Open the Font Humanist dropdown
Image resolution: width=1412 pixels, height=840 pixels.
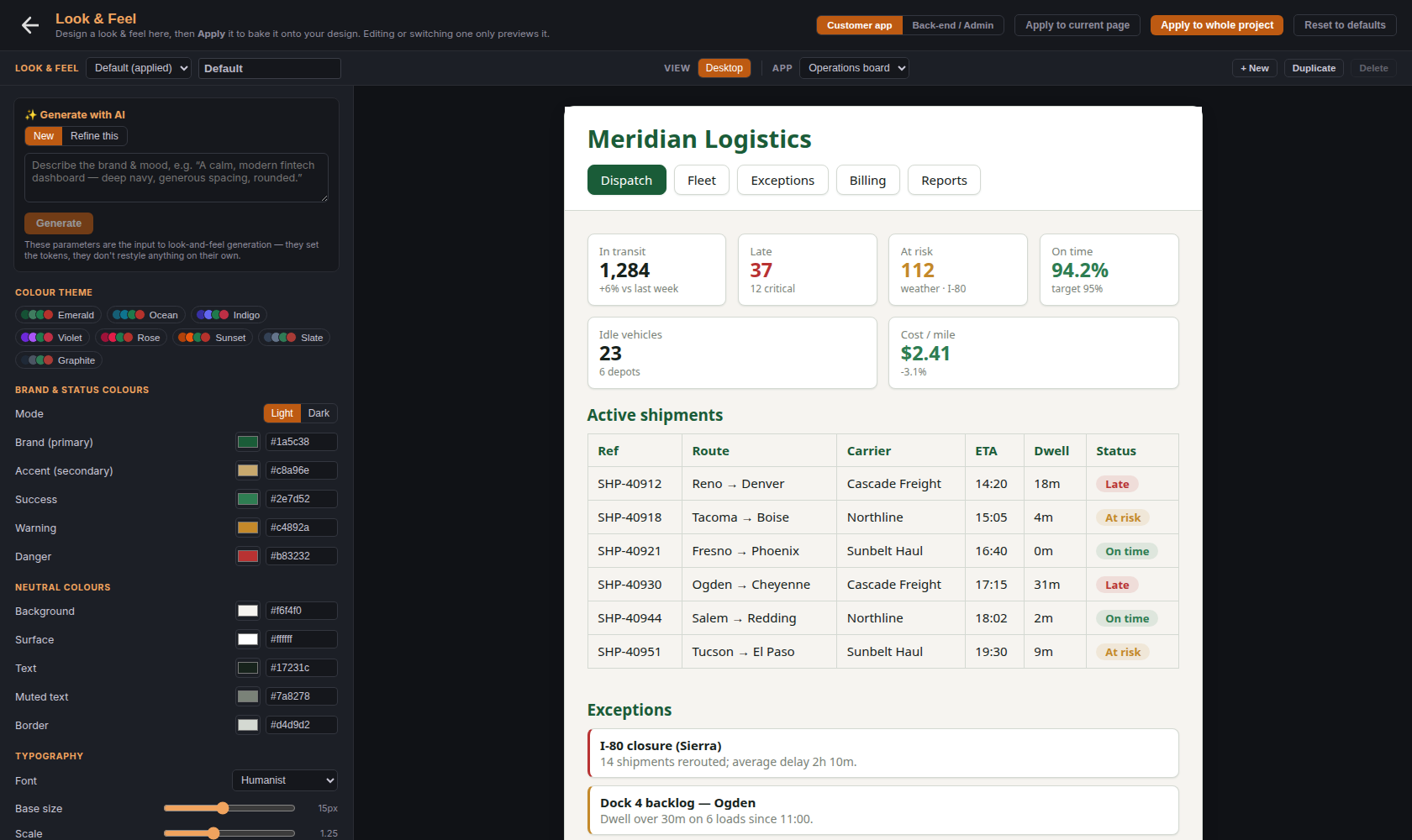tap(285, 780)
